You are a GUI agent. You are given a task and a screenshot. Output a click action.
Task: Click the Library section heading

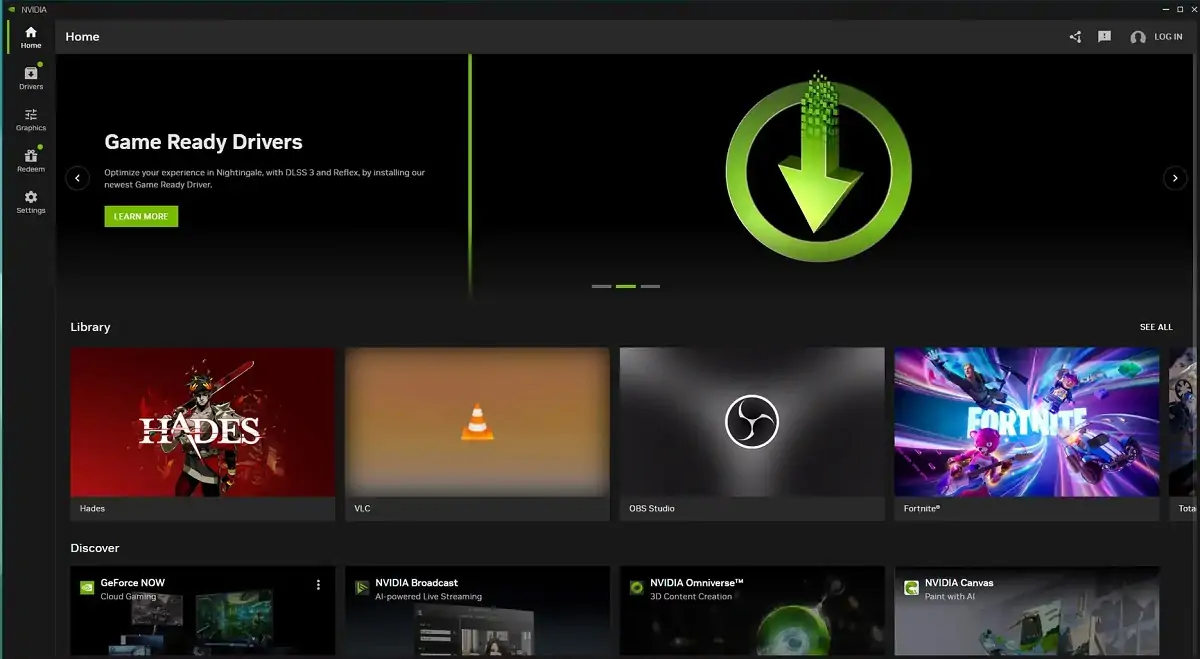(90, 327)
